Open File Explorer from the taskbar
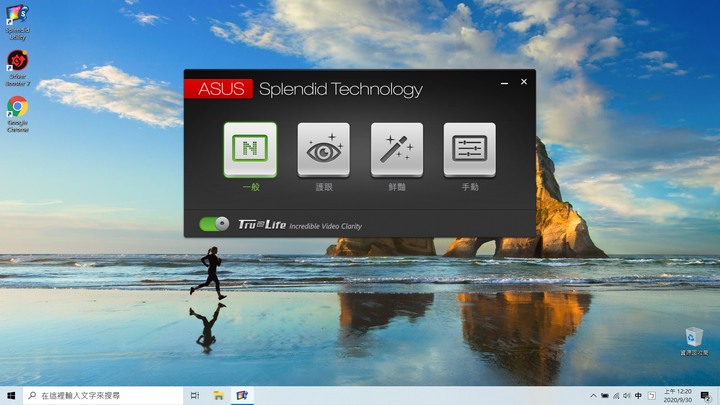Image resolution: width=720 pixels, height=405 pixels. [219, 395]
